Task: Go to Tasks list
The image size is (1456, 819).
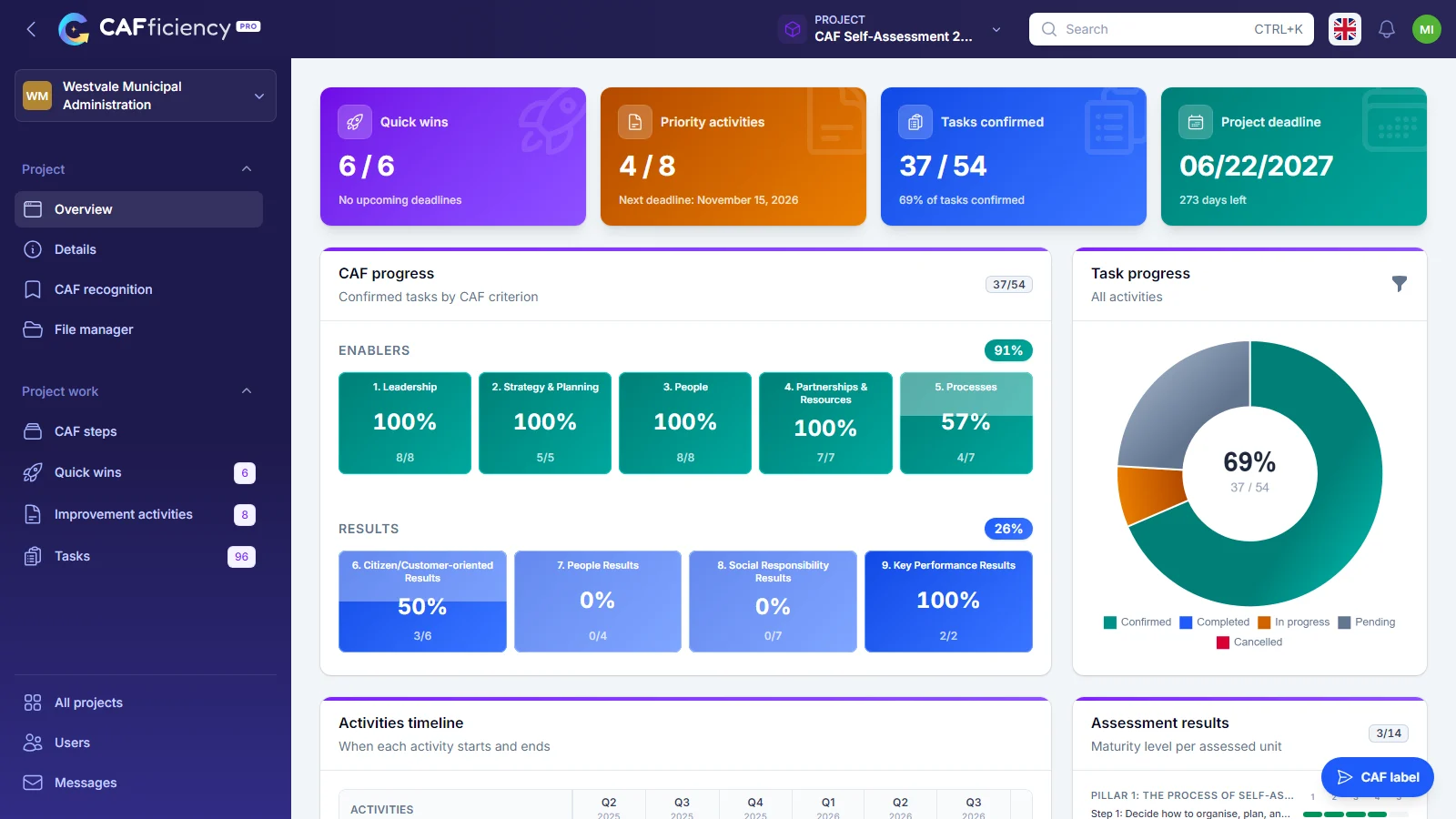Action: 138,556
